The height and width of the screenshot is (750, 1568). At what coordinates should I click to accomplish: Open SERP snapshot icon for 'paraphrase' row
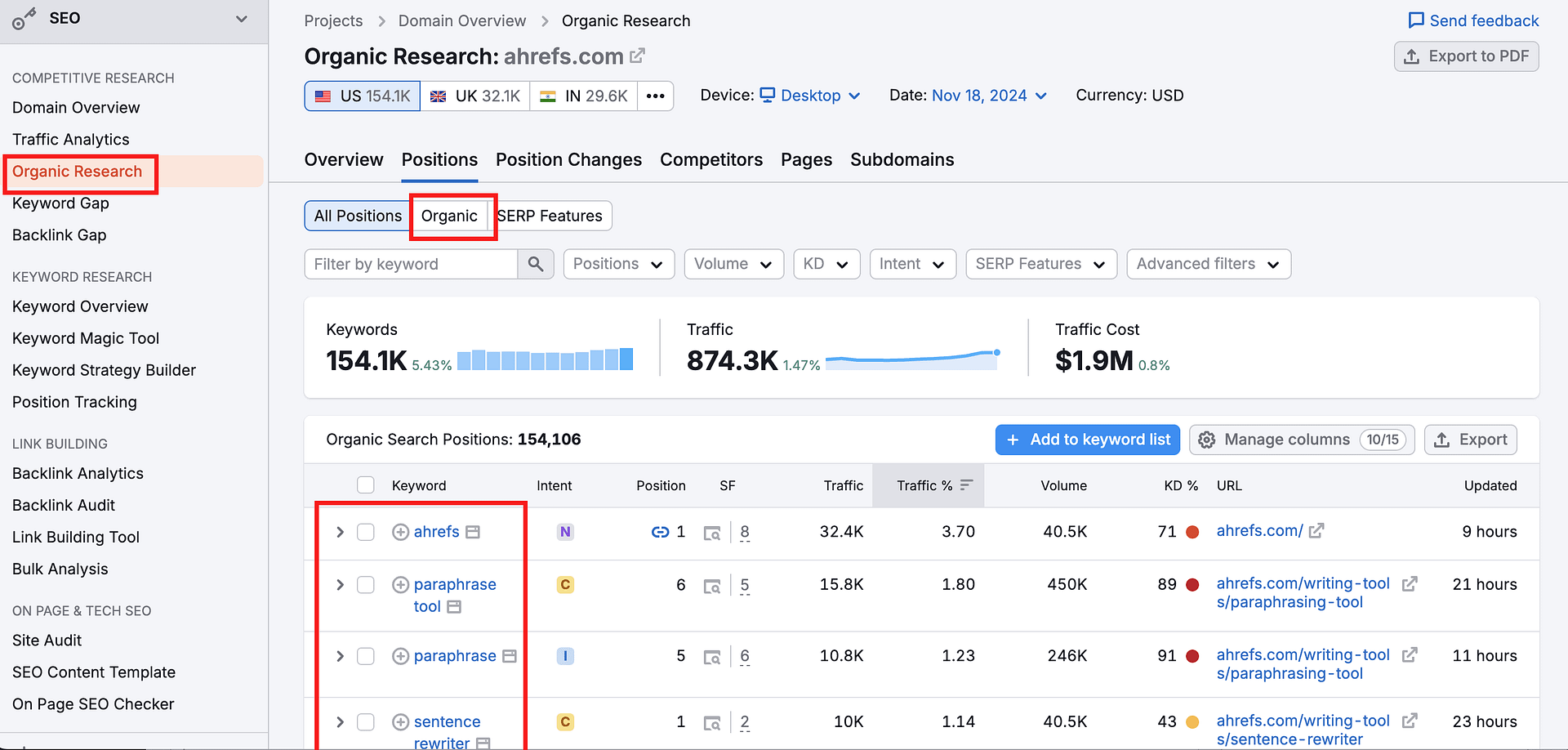pos(712,657)
